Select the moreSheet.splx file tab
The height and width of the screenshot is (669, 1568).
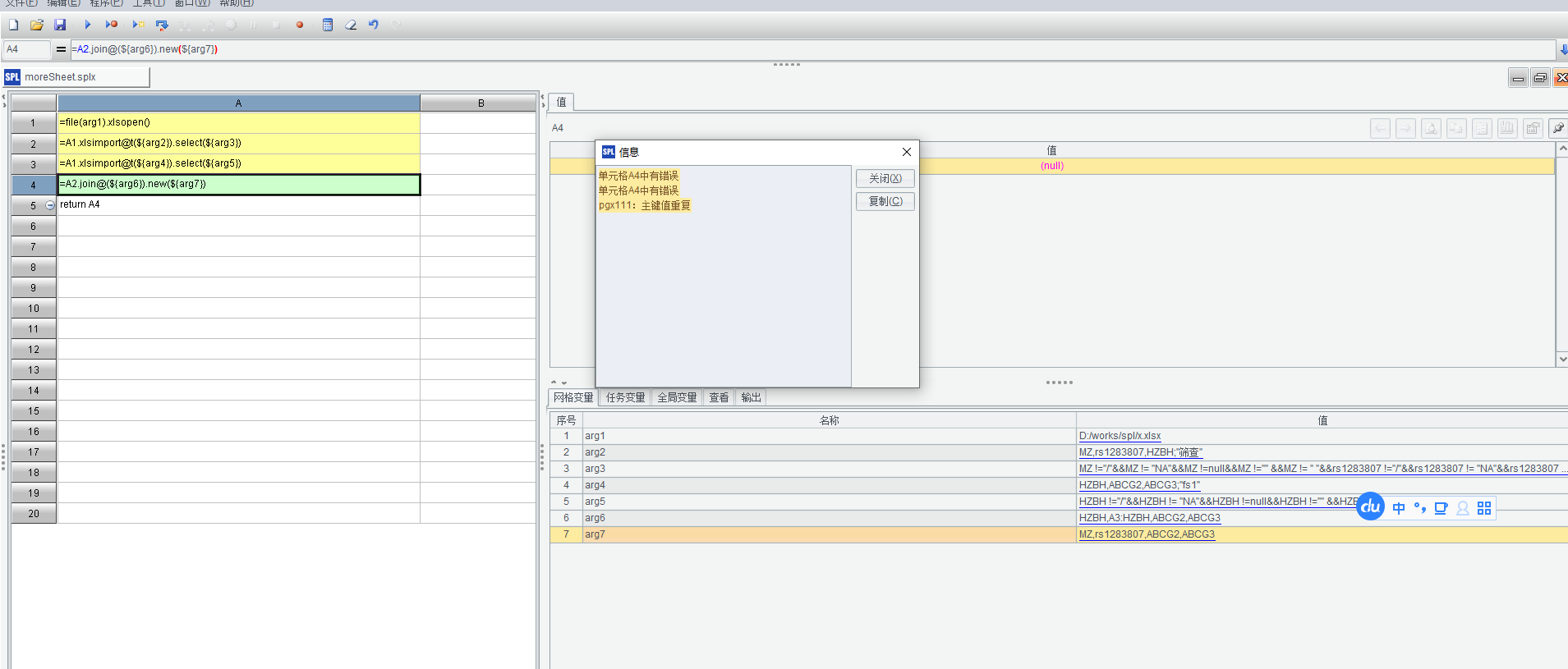(60, 77)
